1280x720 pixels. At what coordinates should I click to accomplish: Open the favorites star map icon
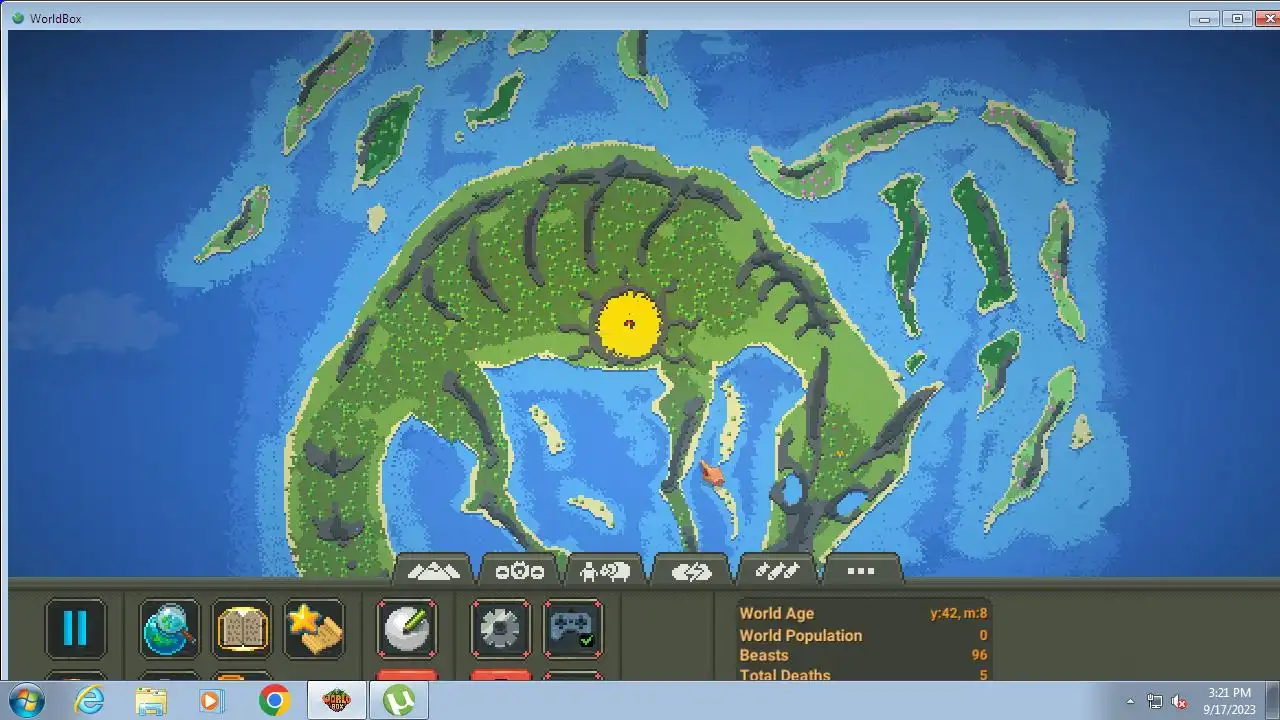click(x=314, y=628)
